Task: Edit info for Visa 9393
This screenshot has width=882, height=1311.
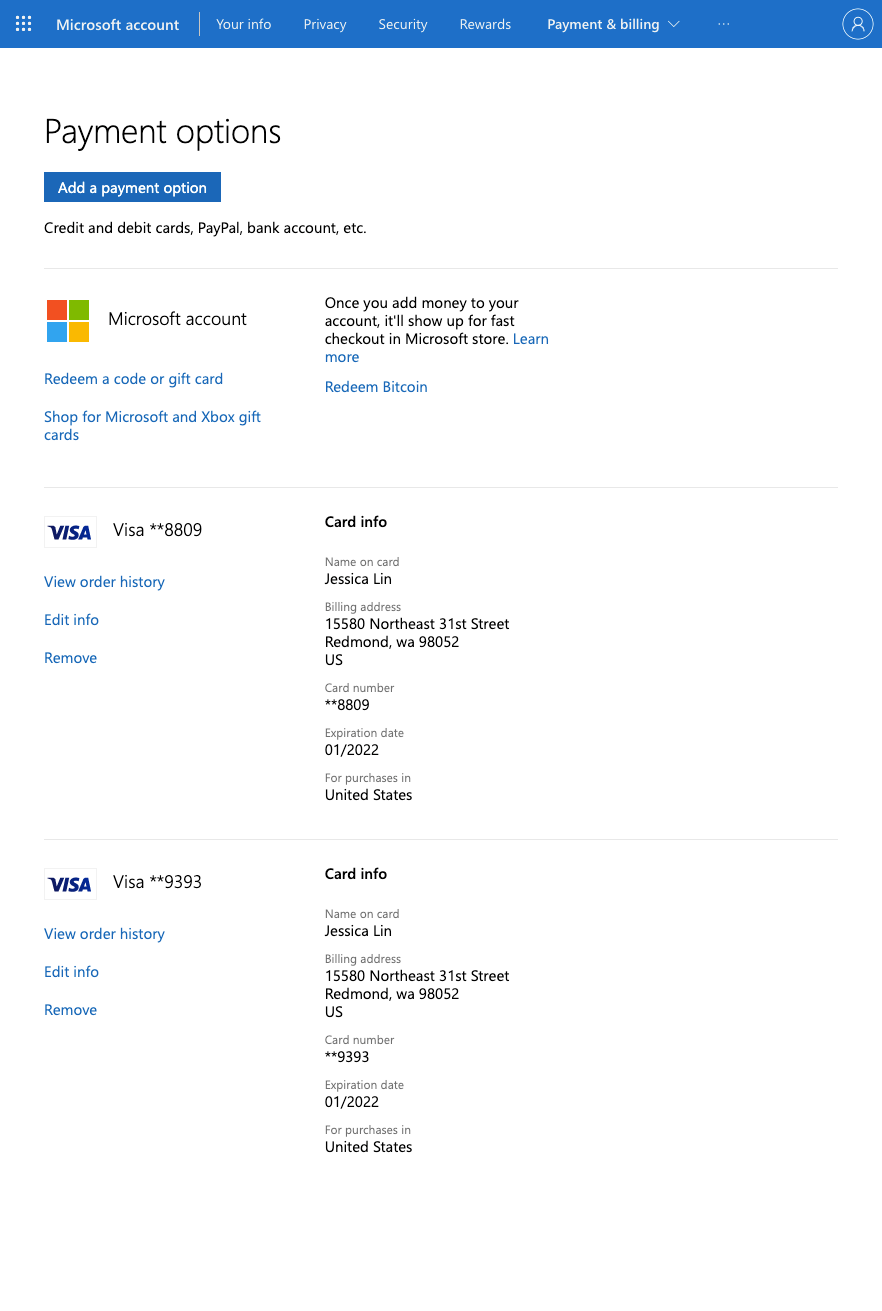Action: [x=71, y=972]
